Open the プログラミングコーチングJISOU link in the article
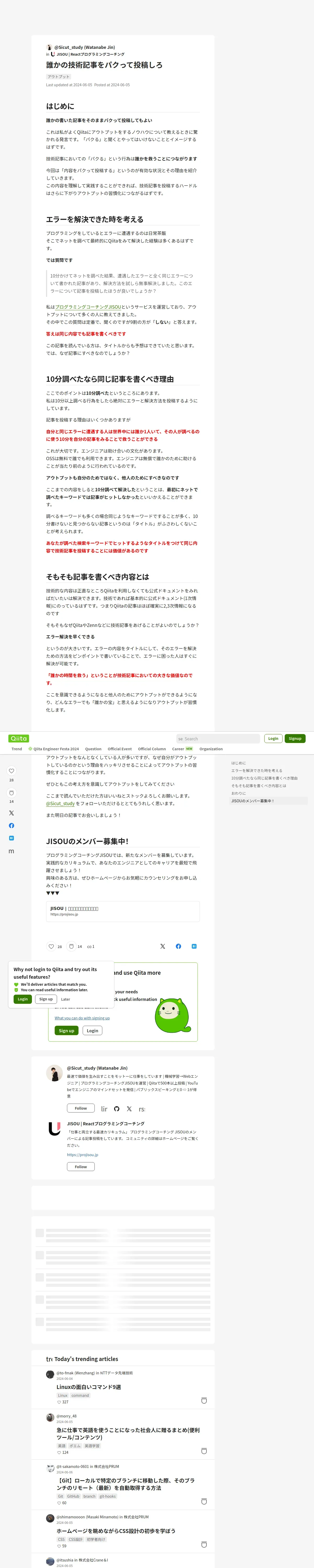The width and height of the screenshot is (314, 1568). coord(88,307)
